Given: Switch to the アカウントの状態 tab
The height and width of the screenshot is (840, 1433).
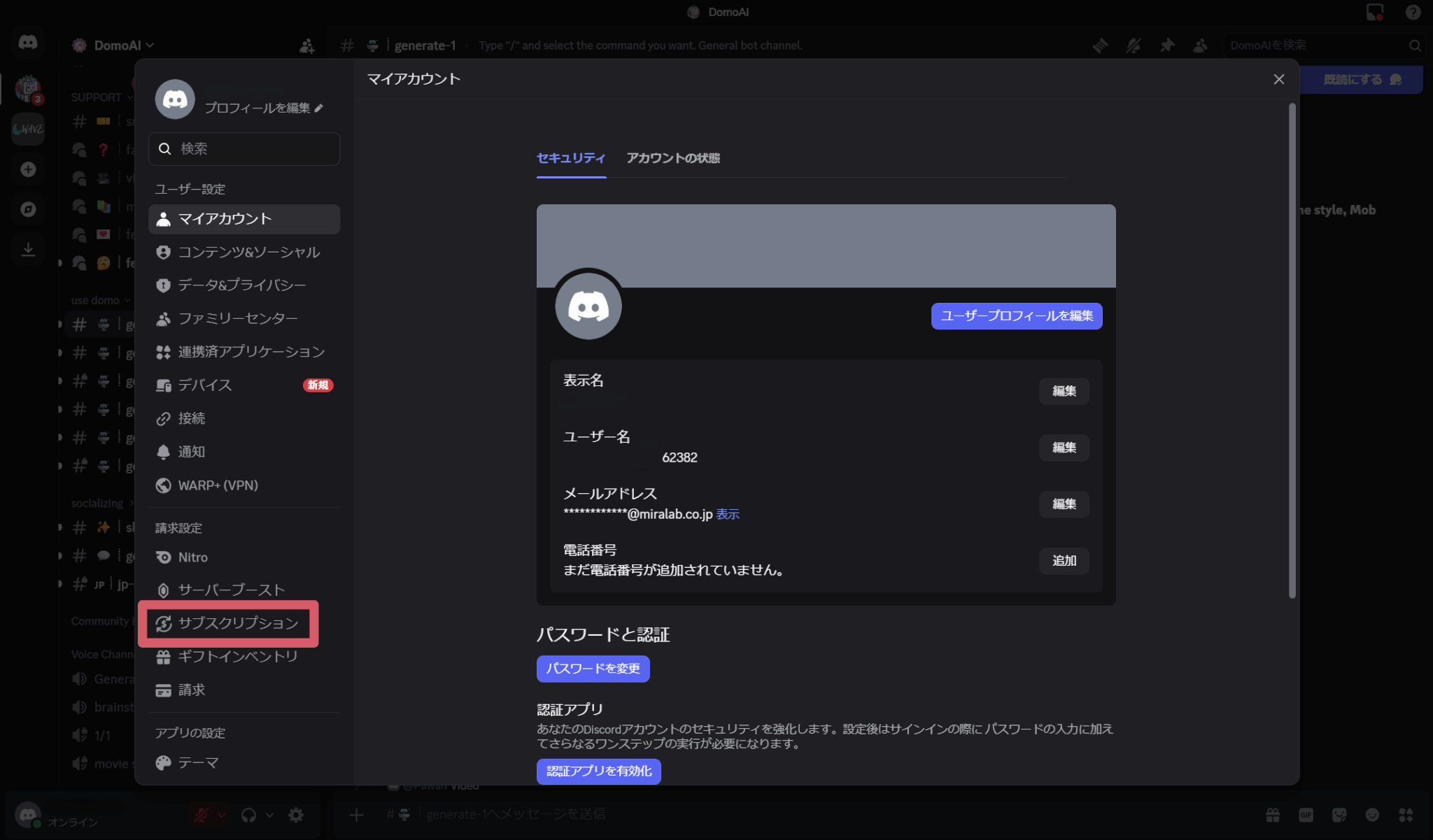Looking at the screenshot, I should [672, 158].
